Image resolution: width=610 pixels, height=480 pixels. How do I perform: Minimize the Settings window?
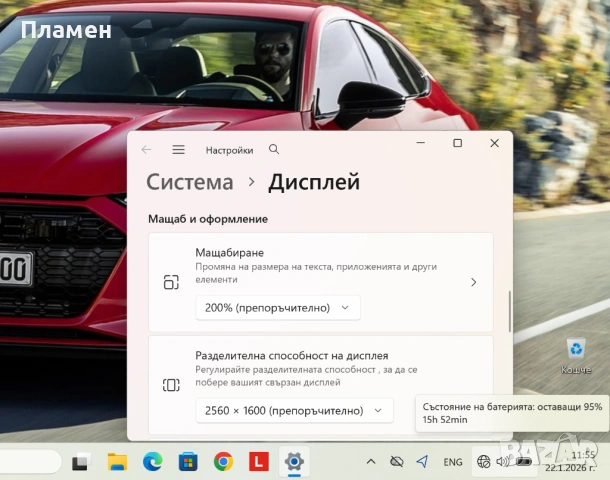[x=421, y=143]
